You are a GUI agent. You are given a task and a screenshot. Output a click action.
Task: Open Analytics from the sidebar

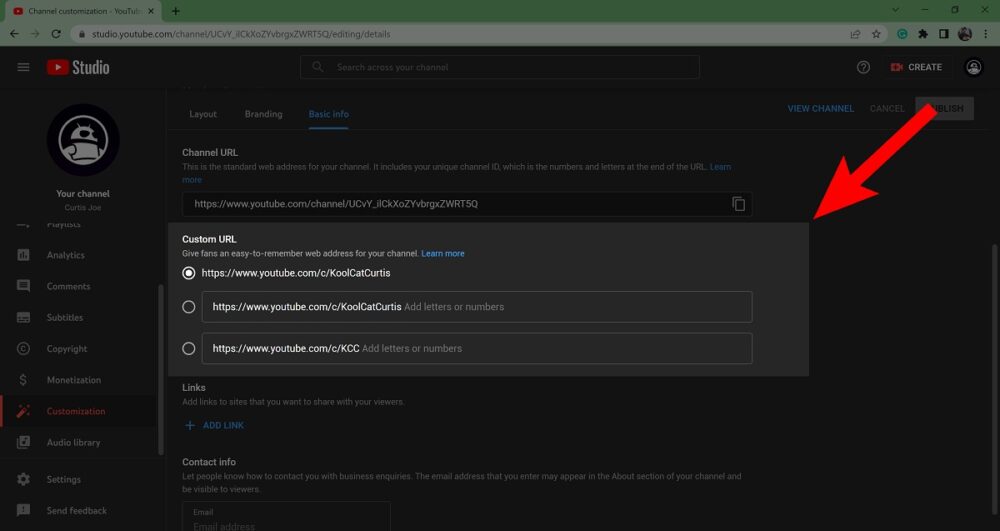[x=65, y=255]
